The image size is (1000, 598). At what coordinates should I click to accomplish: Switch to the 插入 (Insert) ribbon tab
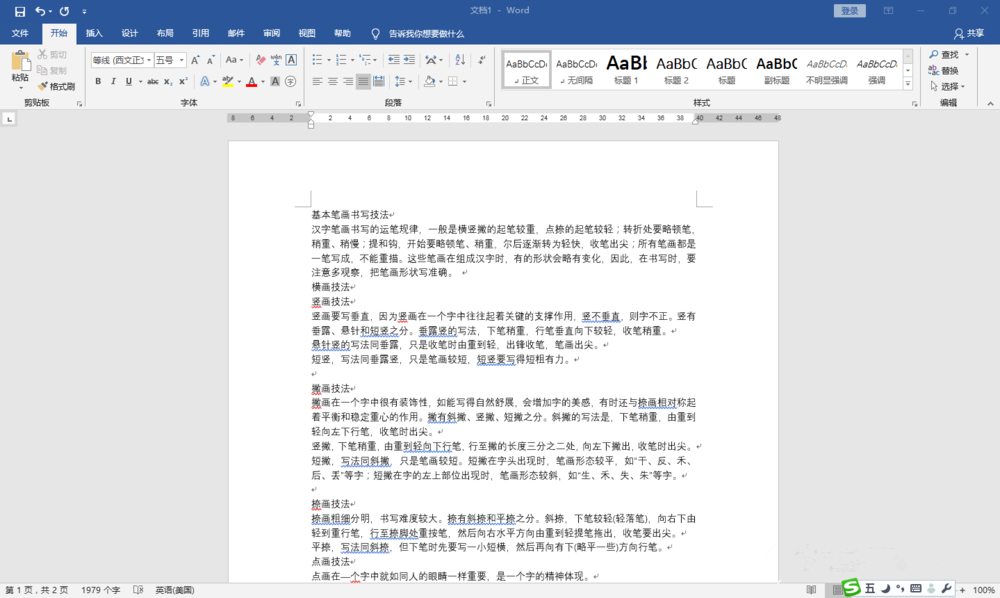click(x=94, y=33)
